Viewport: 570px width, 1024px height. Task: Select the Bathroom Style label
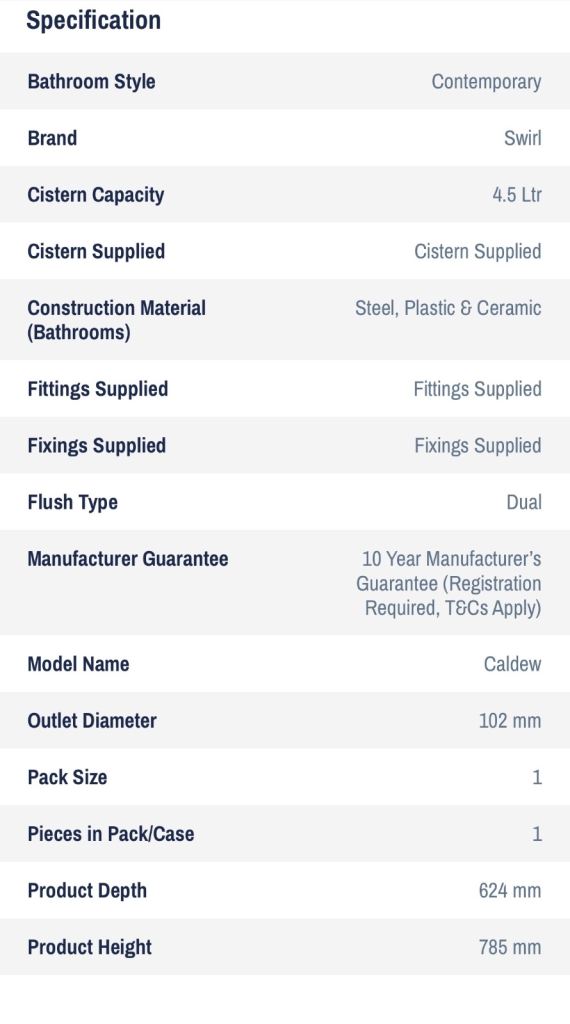(91, 82)
